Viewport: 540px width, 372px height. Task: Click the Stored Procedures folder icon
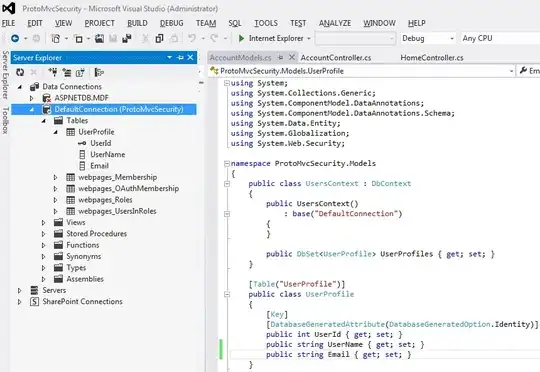pos(59,234)
